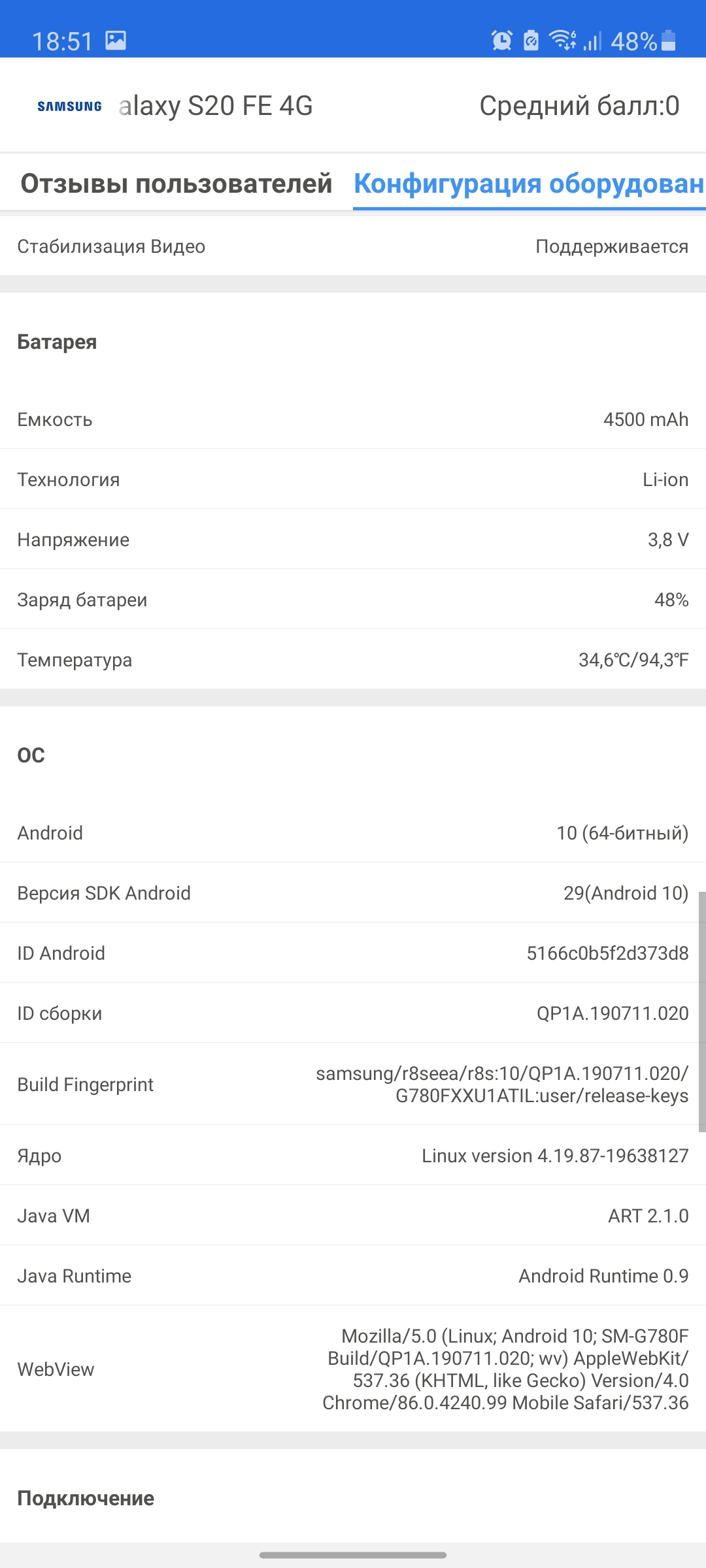Tap the data saver status icon

click(531, 41)
